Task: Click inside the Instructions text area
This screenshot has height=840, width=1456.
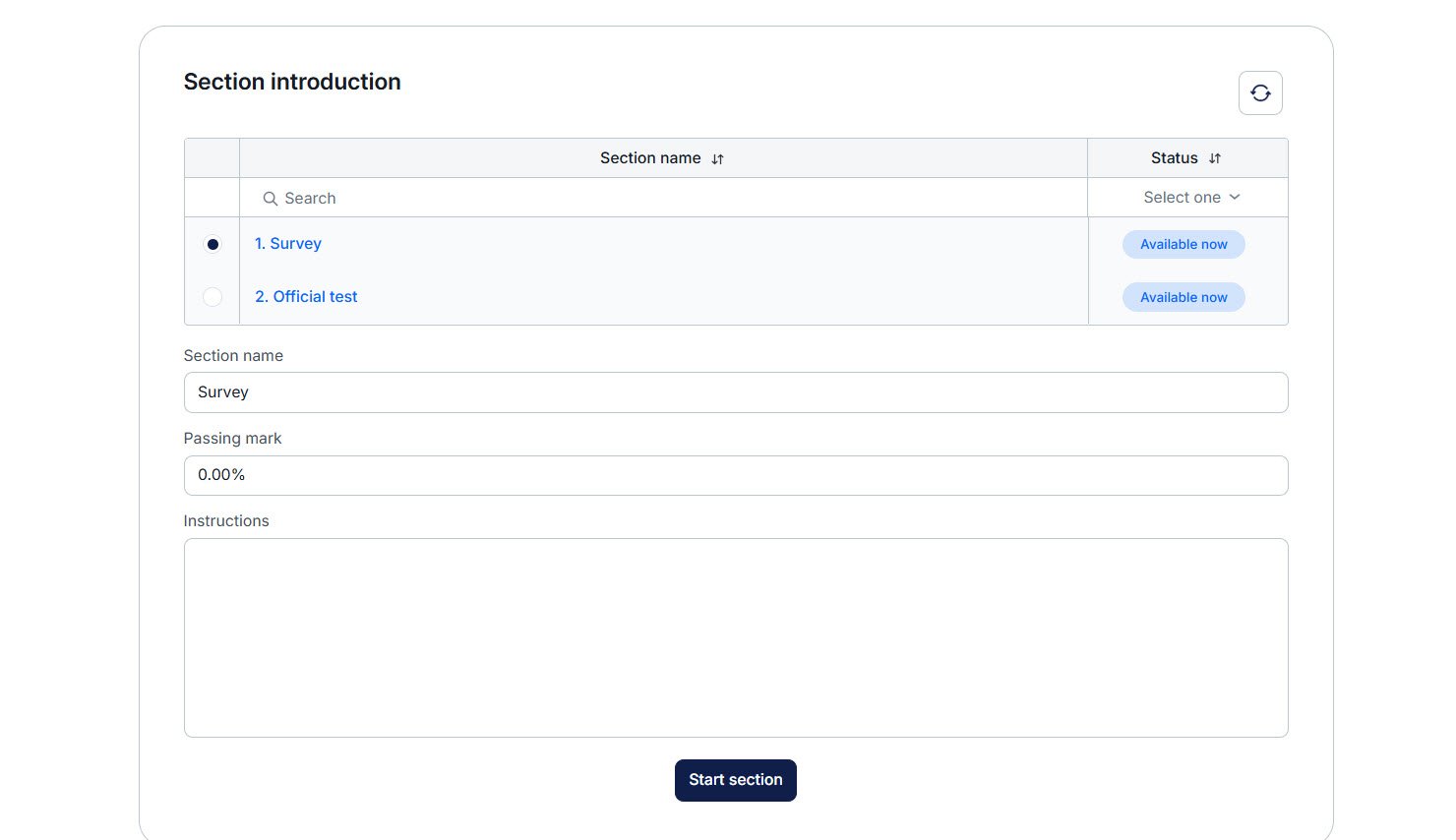Action: point(735,637)
